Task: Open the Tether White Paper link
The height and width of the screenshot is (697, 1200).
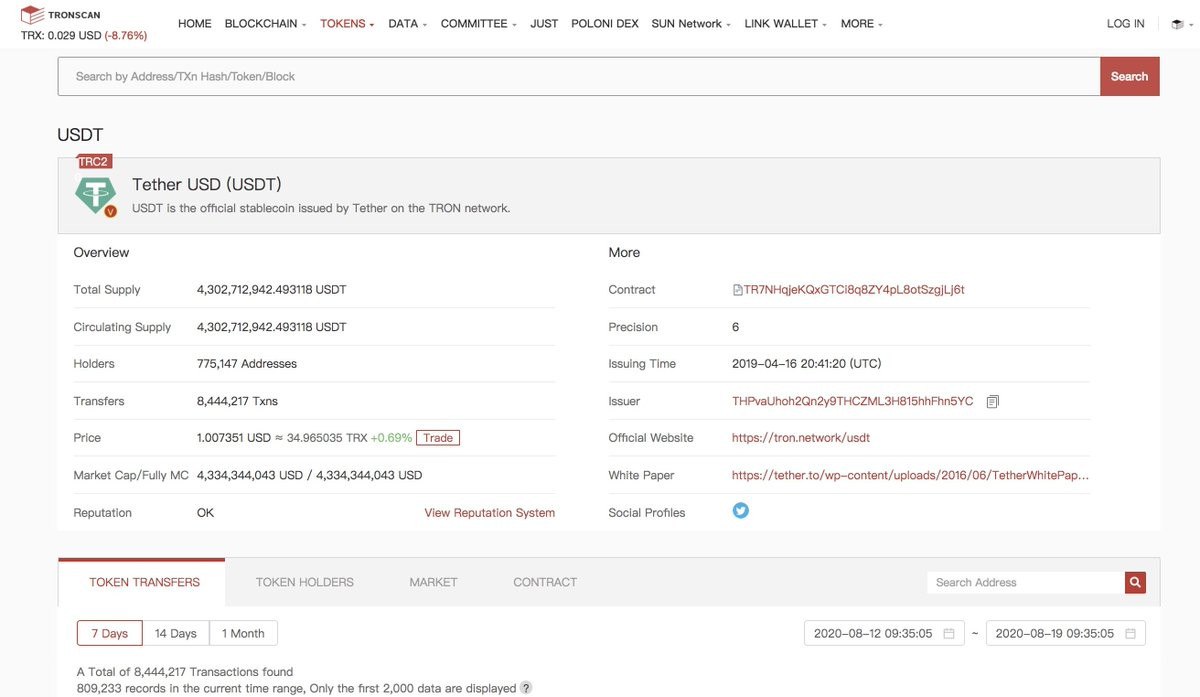Action: coord(910,475)
